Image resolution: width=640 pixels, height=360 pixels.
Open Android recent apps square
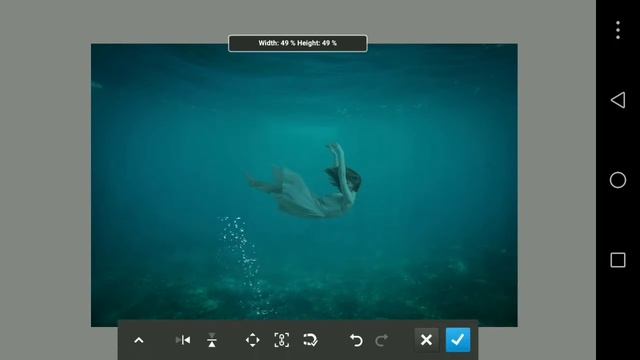pyautogui.click(x=618, y=260)
